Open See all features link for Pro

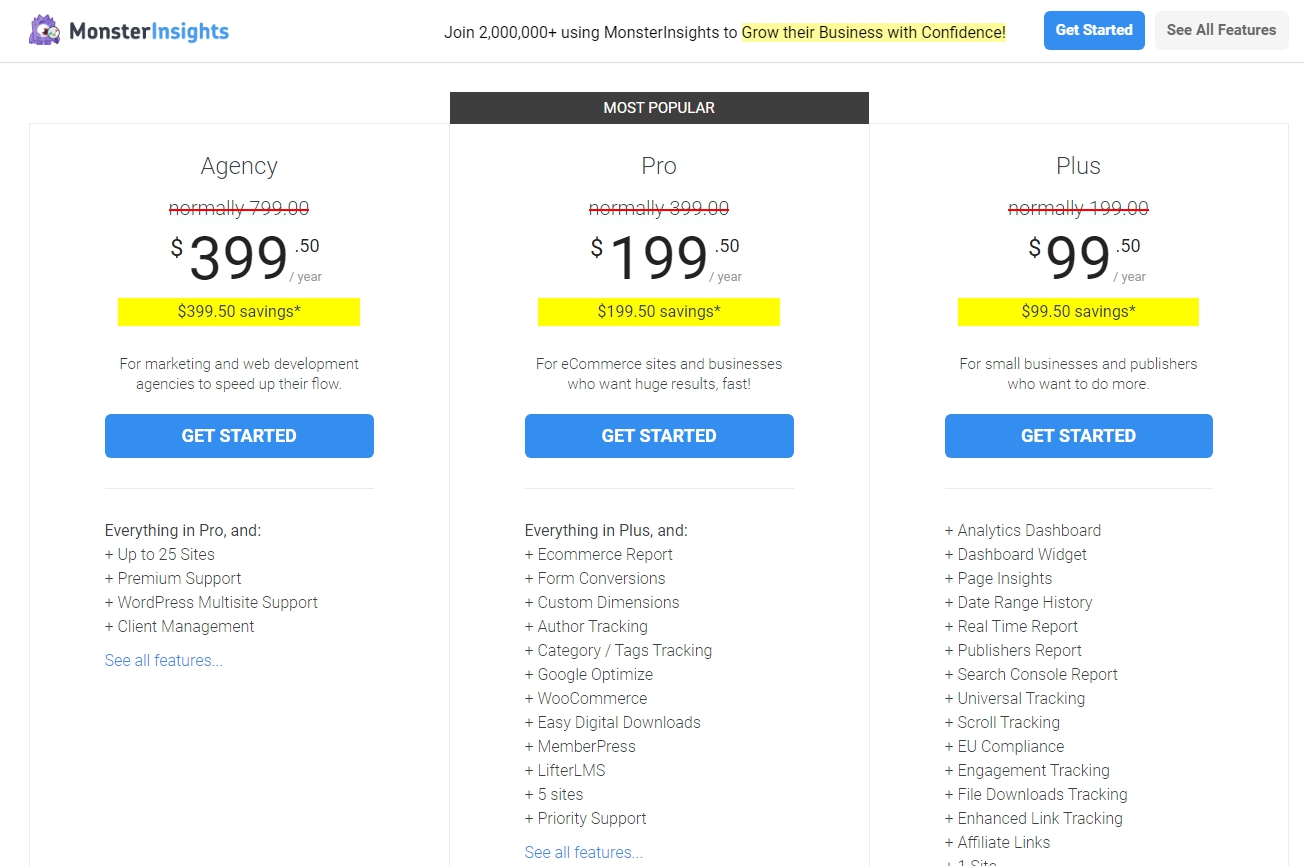584,853
